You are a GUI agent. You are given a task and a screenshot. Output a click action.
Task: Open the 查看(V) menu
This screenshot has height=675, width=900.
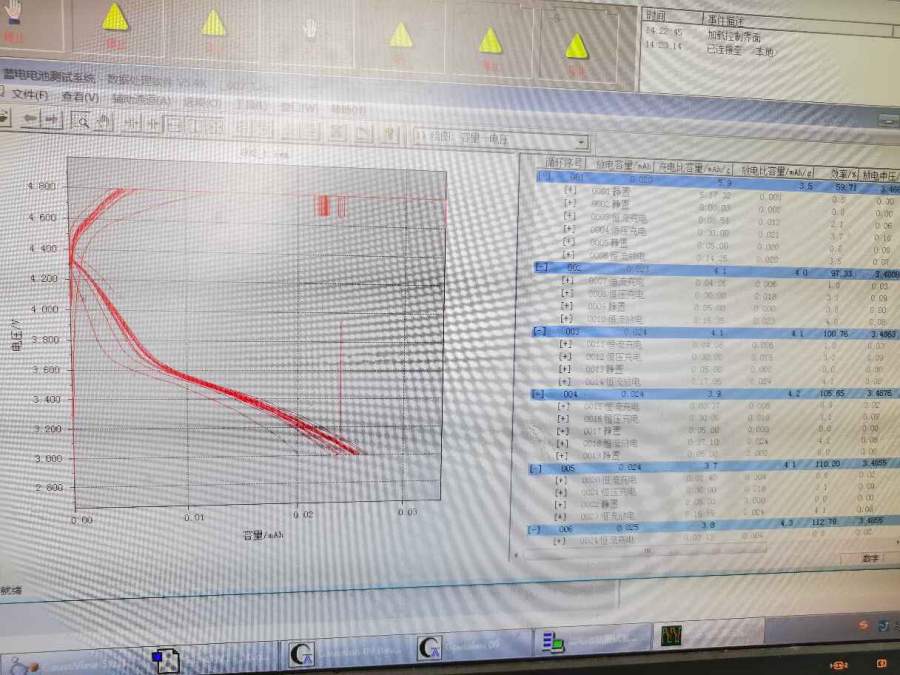point(80,97)
